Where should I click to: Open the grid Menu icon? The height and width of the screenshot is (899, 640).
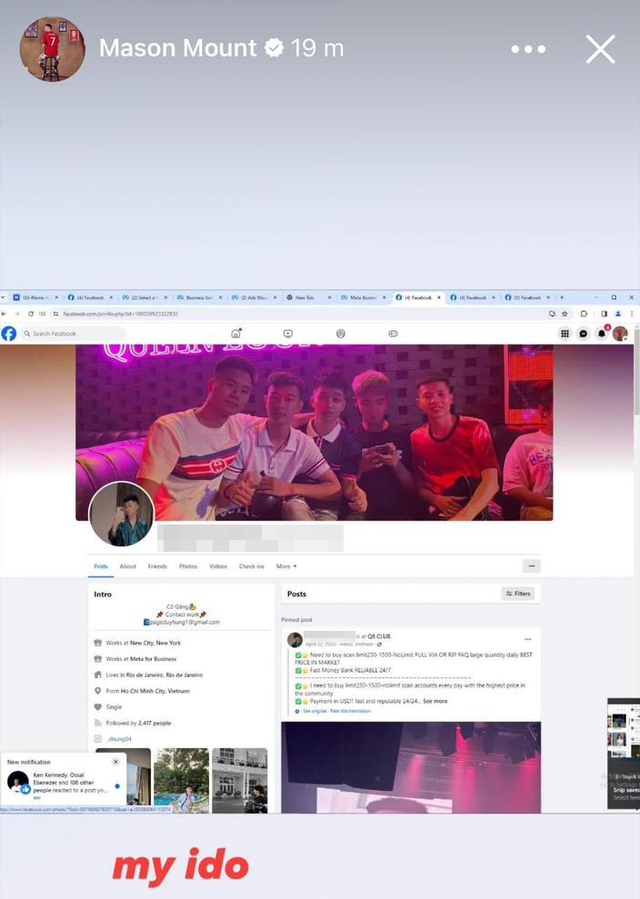(x=565, y=333)
